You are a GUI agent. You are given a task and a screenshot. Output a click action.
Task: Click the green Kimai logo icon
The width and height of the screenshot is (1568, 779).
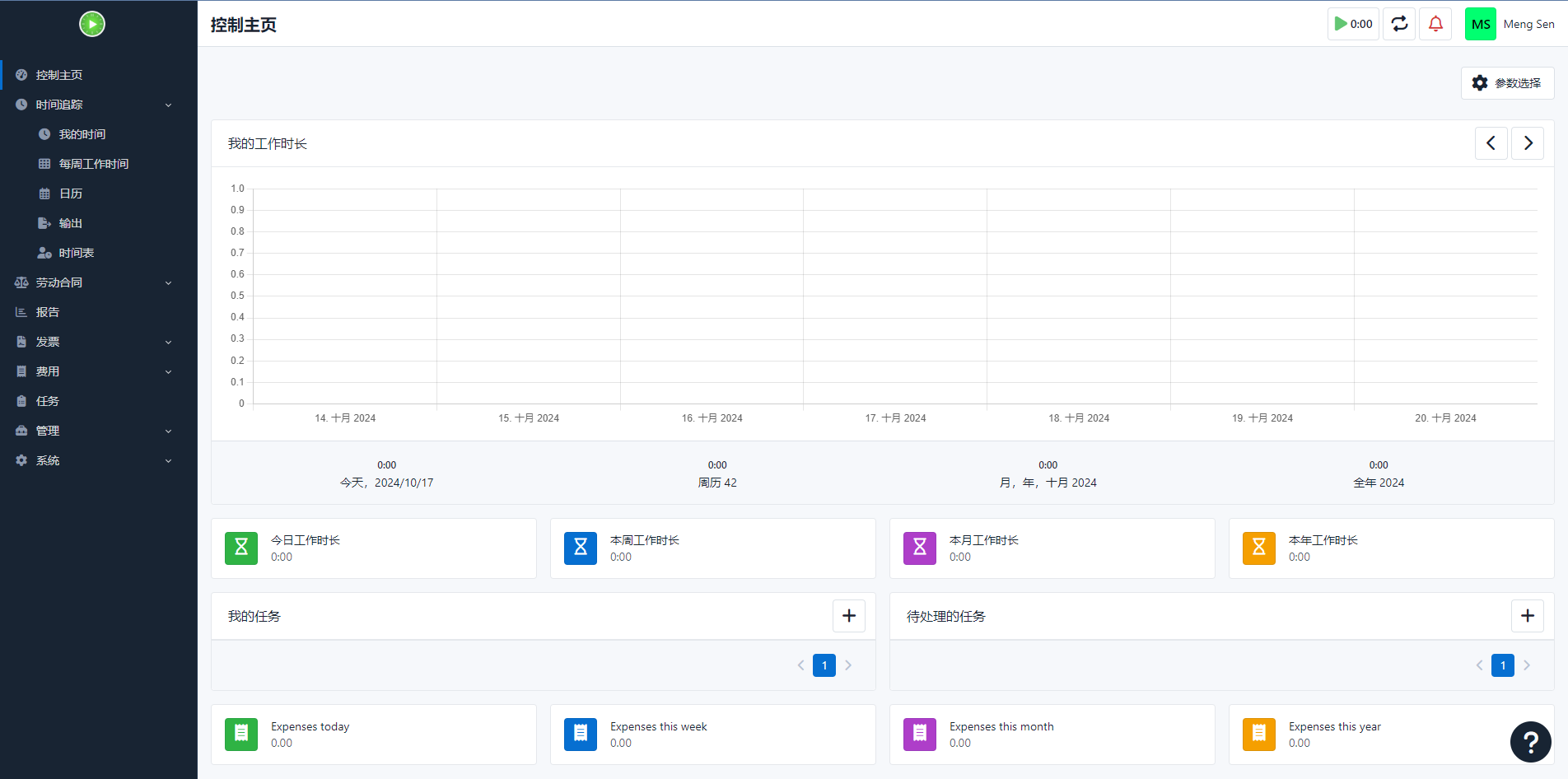[92, 24]
